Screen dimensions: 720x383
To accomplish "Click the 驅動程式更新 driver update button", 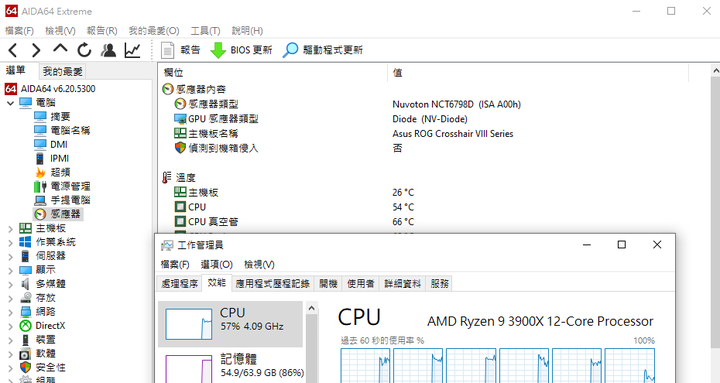I will (323, 50).
